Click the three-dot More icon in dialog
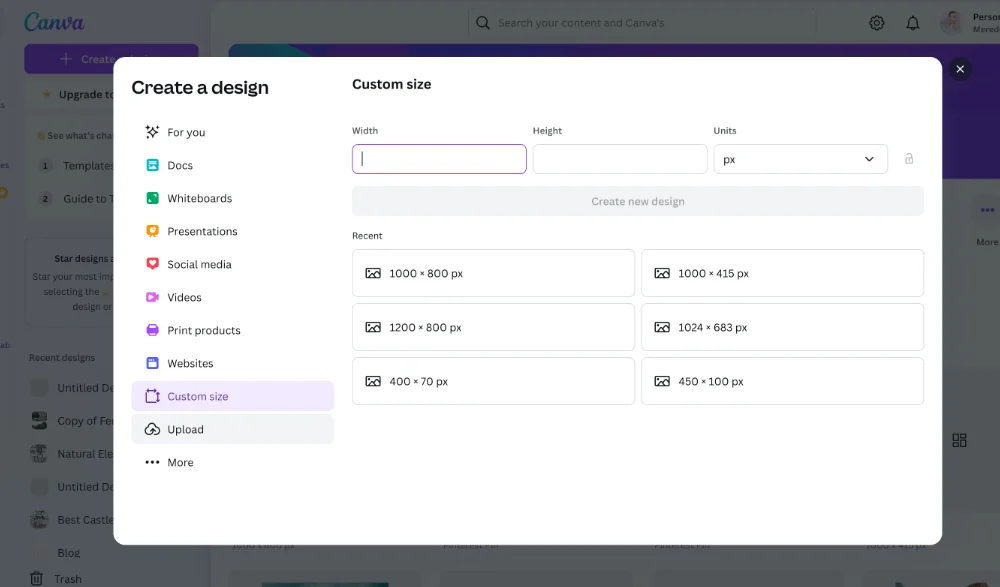This screenshot has width=1000, height=587. 152,462
